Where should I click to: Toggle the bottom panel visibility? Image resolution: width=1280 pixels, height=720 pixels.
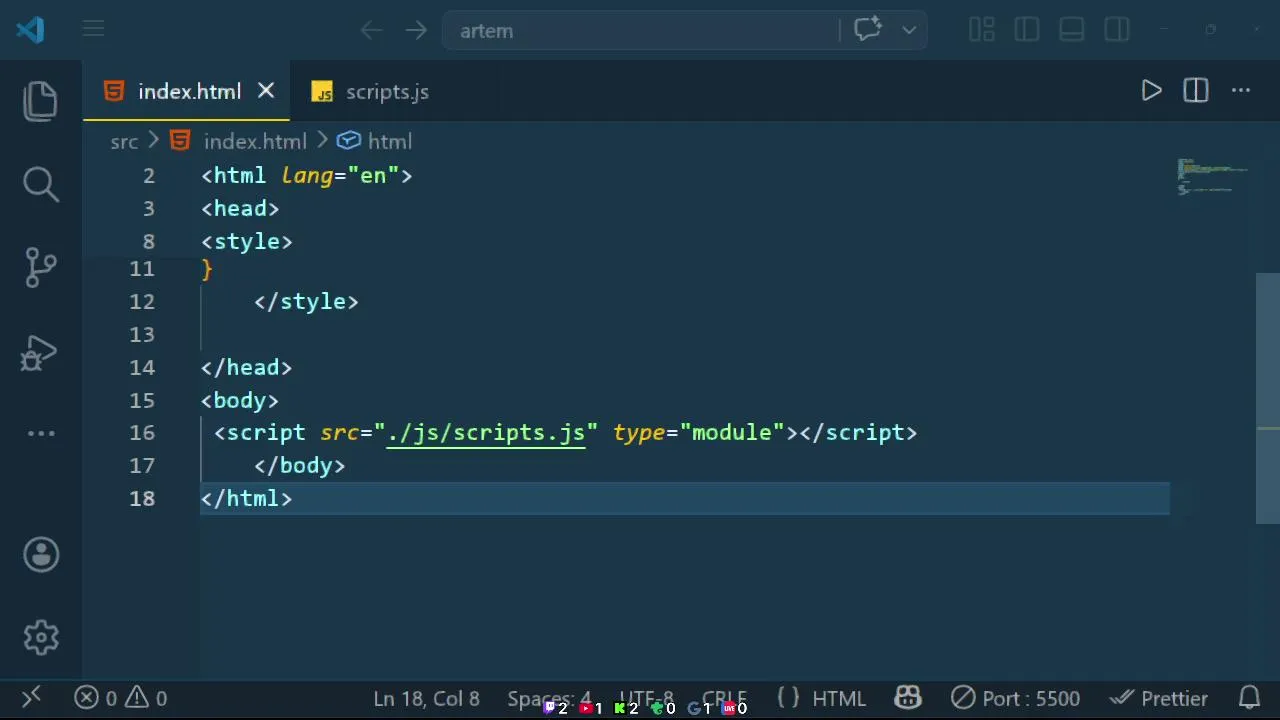[1072, 30]
